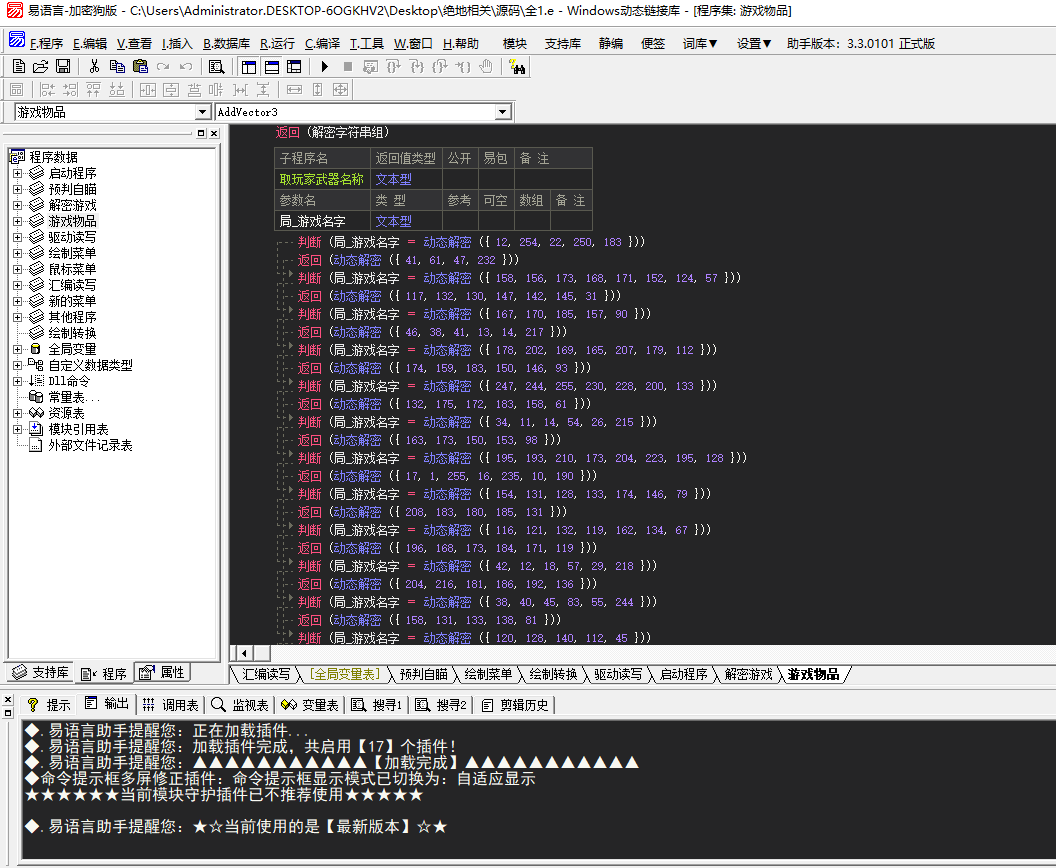Click the Cut scissors icon
The width and height of the screenshot is (1056, 868).
pos(94,67)
